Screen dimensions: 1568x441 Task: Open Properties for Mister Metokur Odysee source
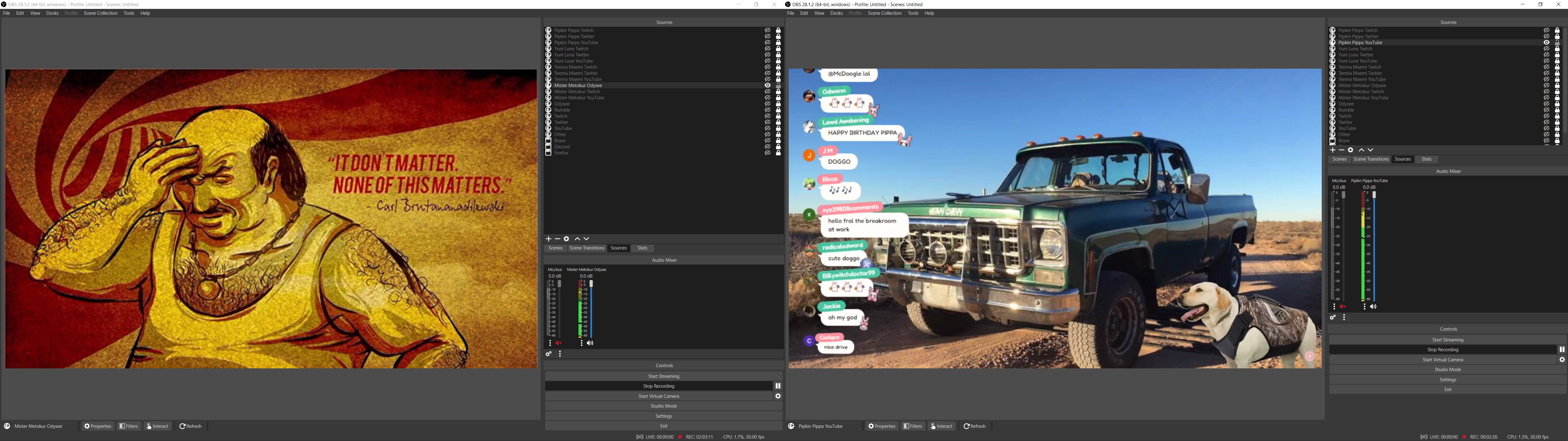(x=97, y=426)
